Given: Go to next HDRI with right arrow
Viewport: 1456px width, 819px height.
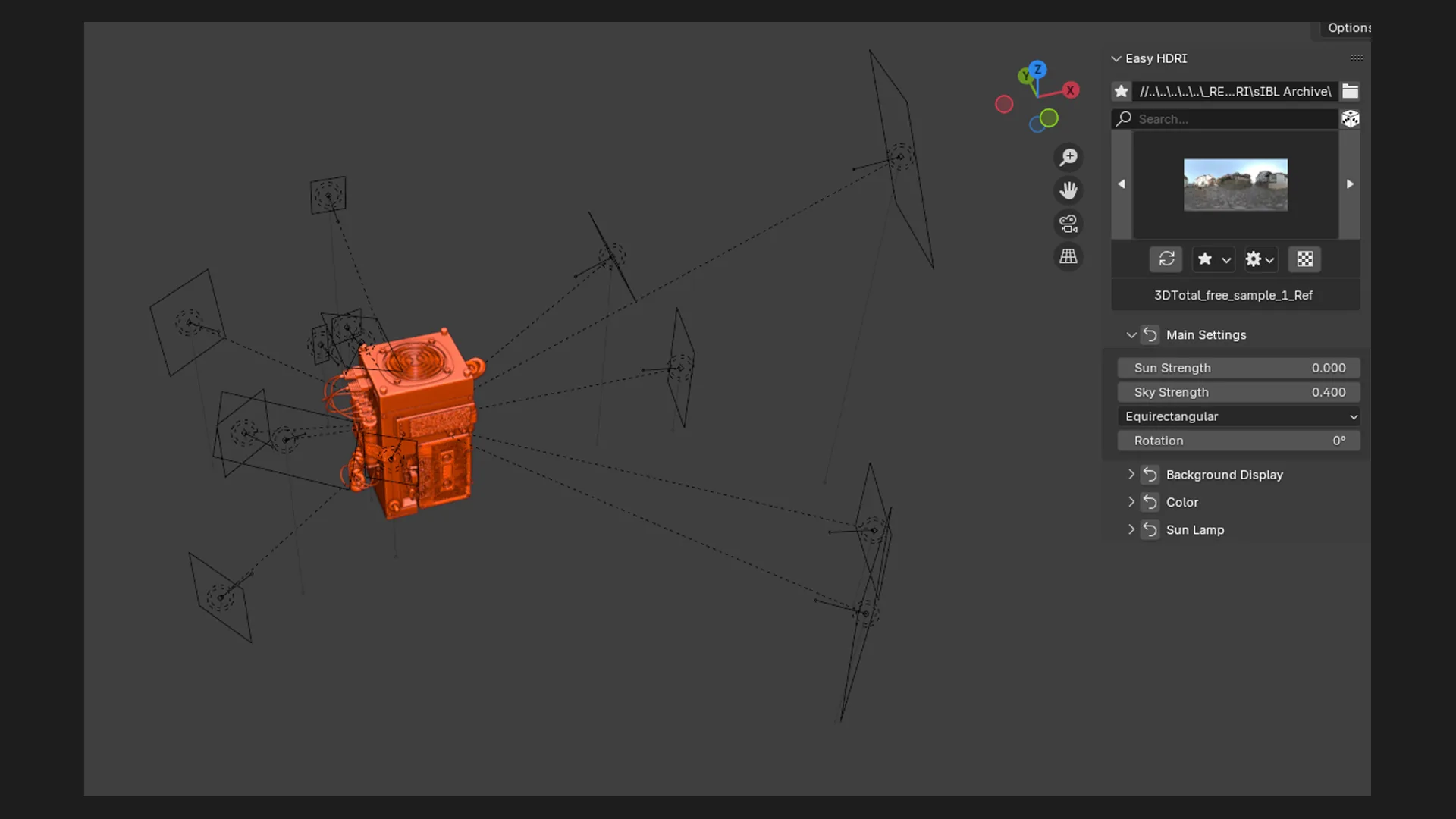Looking at the screenshot, I should coord(1350,184).
